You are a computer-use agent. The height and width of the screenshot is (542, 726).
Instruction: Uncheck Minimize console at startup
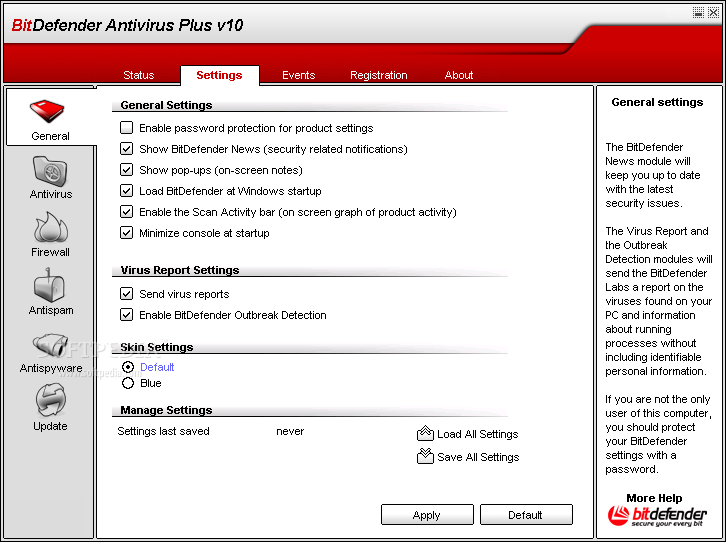(x=126, y=232)
